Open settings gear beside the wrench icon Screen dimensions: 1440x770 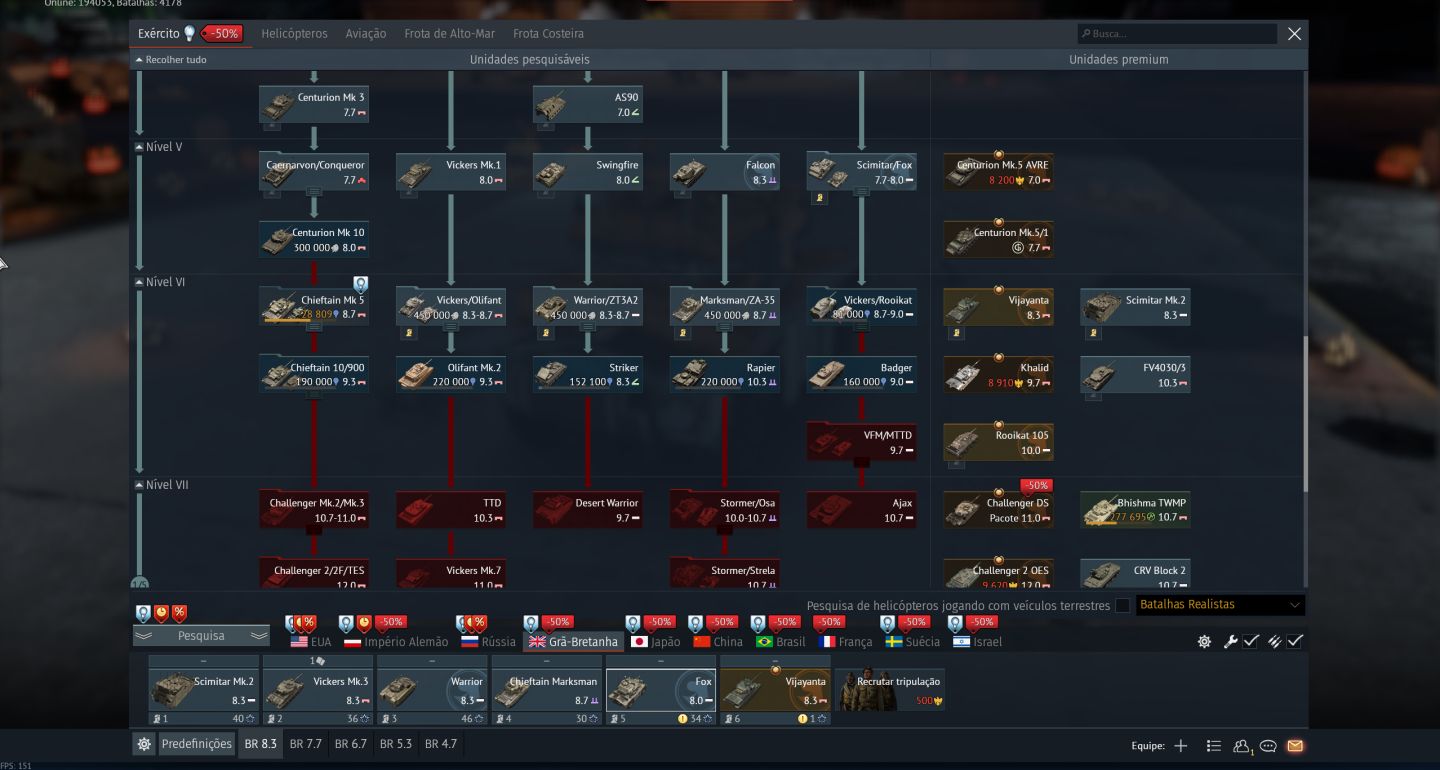click(1204, 641)
